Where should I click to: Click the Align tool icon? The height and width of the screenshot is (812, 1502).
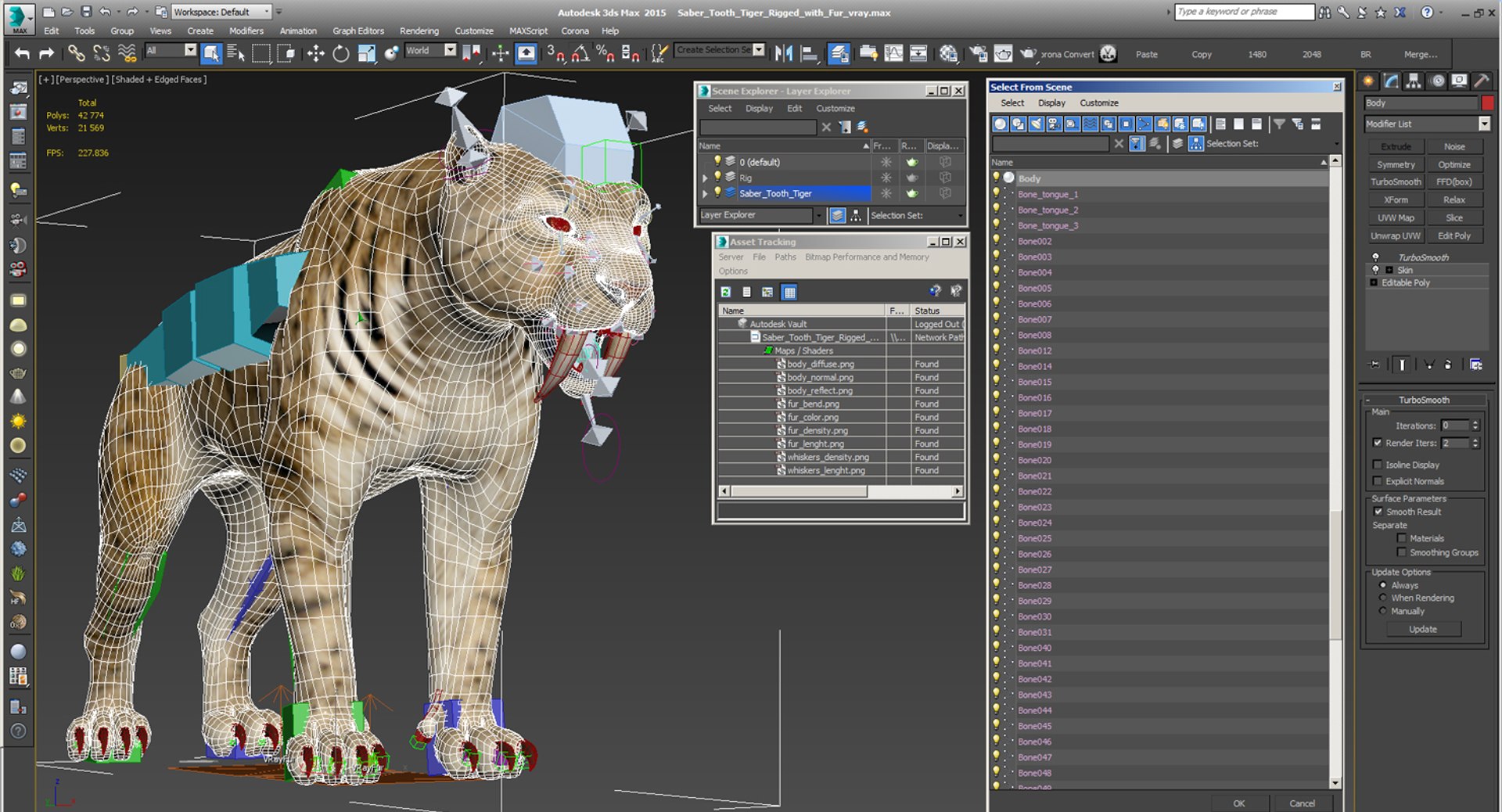click(x=809, y=53)
